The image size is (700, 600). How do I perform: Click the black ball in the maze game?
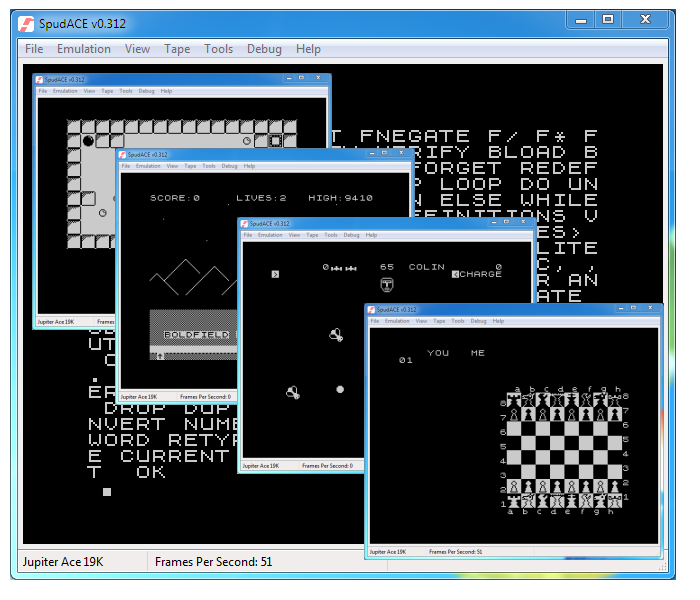[88, 141]
